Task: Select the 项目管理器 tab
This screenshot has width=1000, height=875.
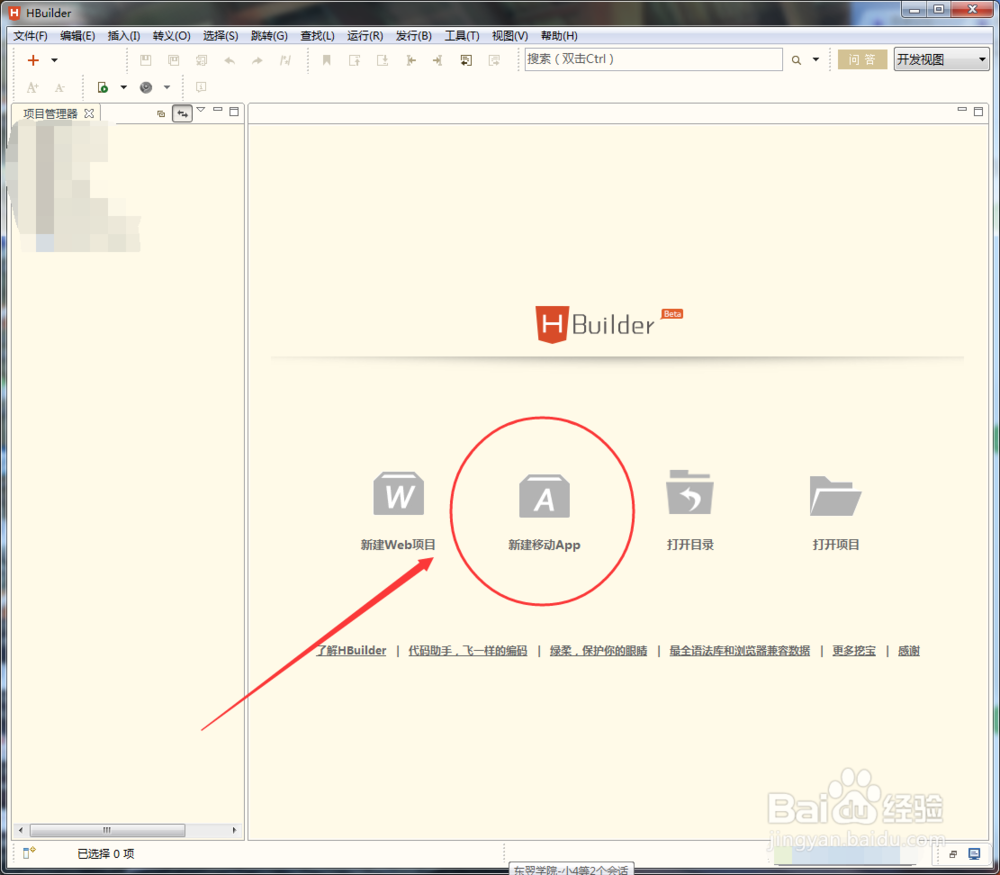Action: coord(50,114)
